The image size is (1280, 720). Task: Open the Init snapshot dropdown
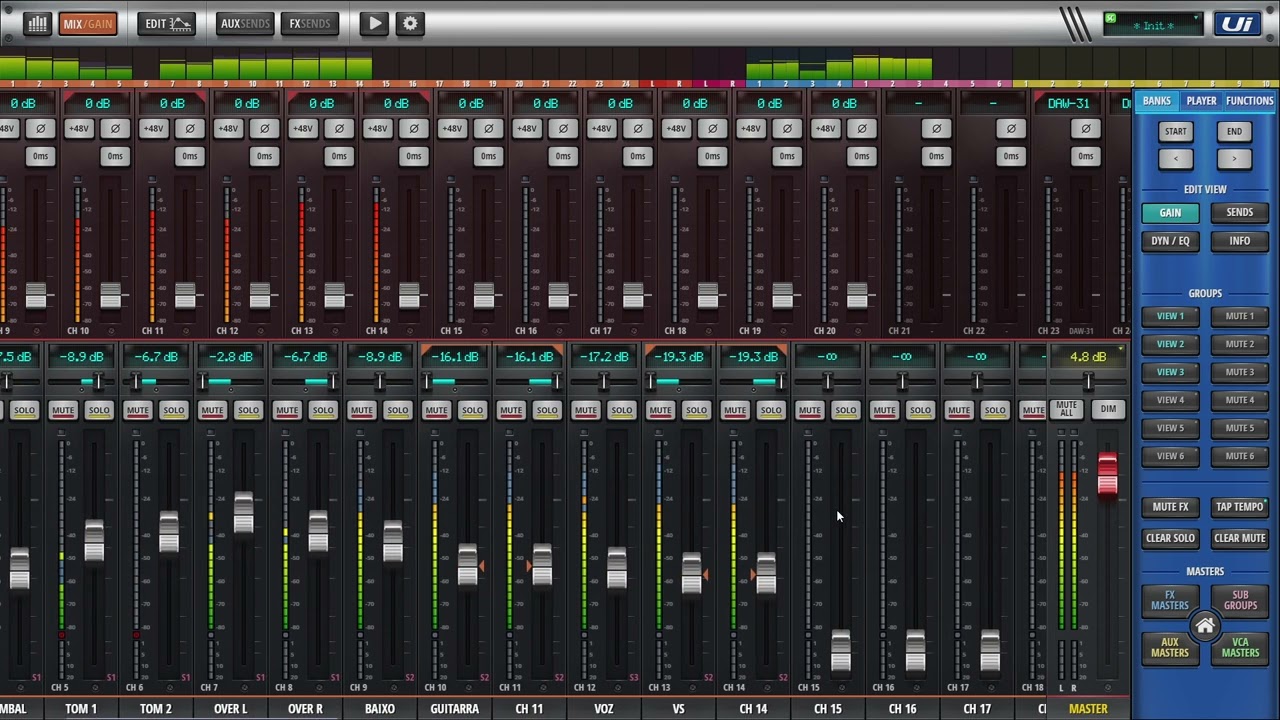(x=1153, y=24)
